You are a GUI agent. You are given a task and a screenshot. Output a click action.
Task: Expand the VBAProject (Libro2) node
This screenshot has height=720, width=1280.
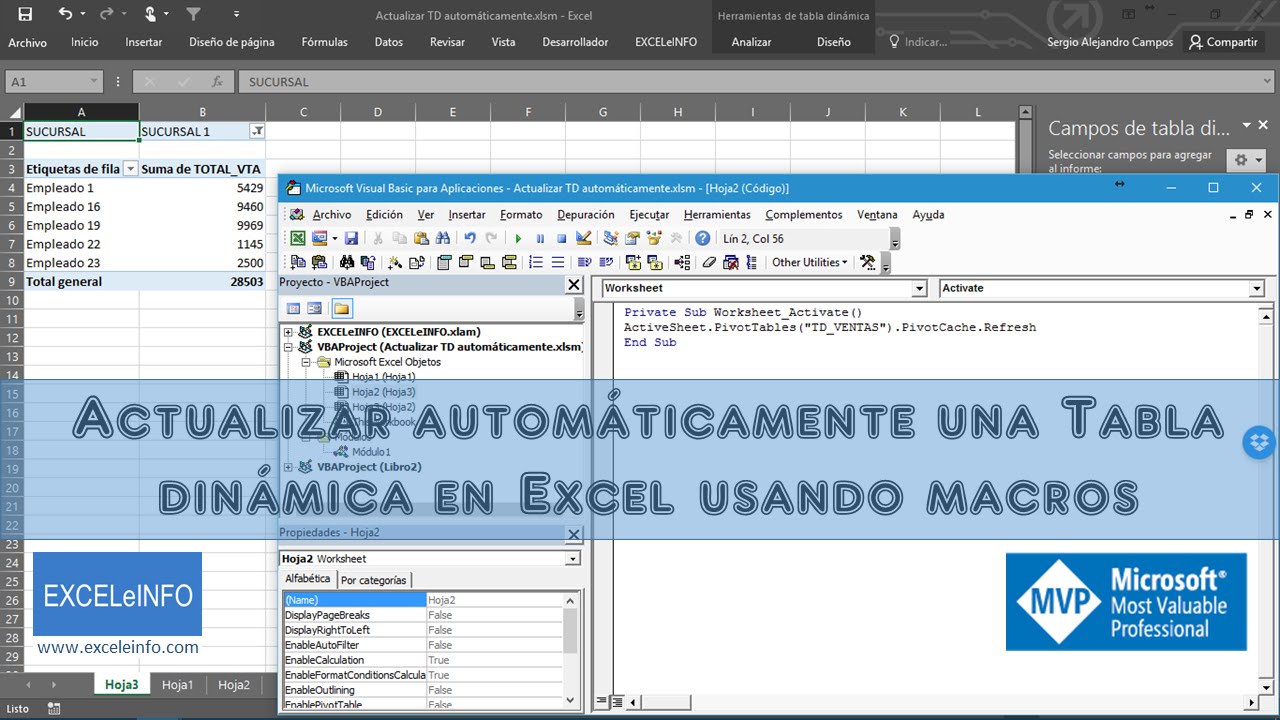(x=289, y=467)
